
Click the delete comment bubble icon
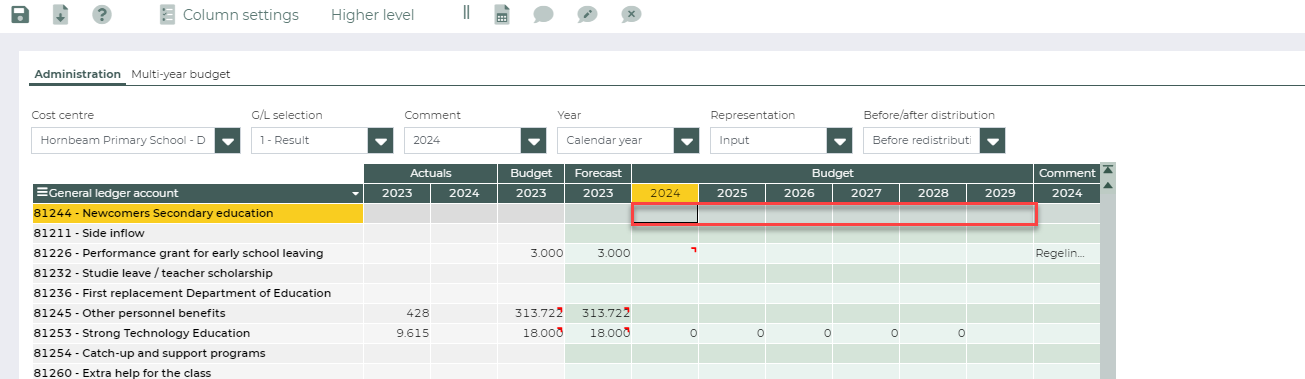[x=630, y=15]
